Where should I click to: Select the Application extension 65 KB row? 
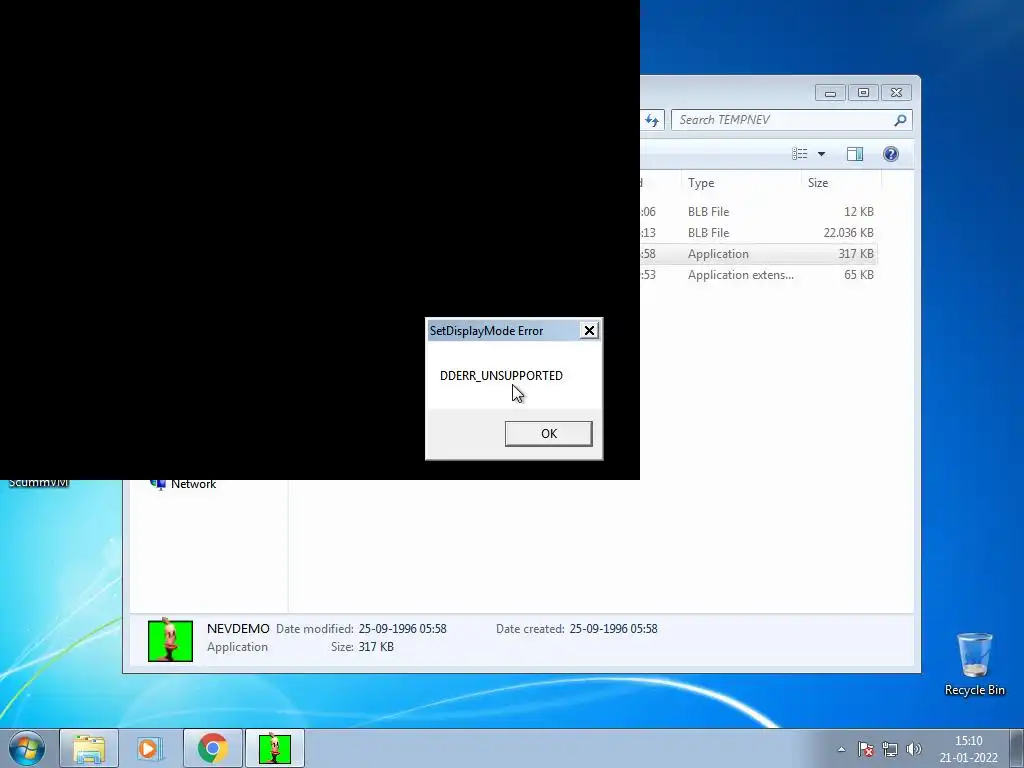[758, 275]
